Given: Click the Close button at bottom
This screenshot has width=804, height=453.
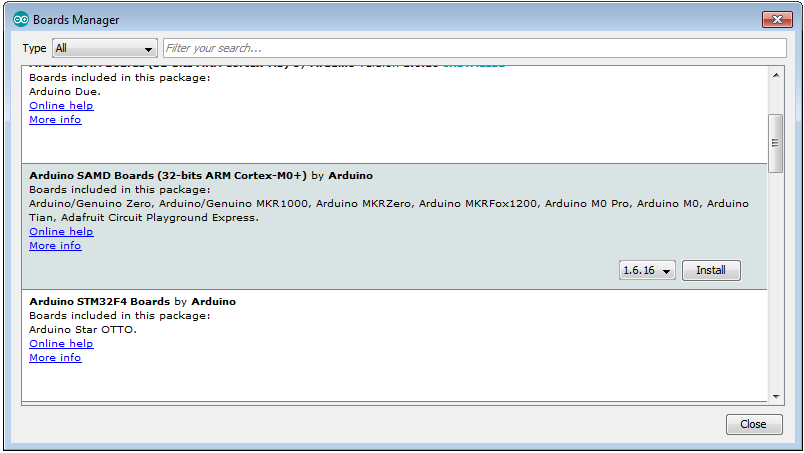Looking at the screenshot, I should click(754, 424).
